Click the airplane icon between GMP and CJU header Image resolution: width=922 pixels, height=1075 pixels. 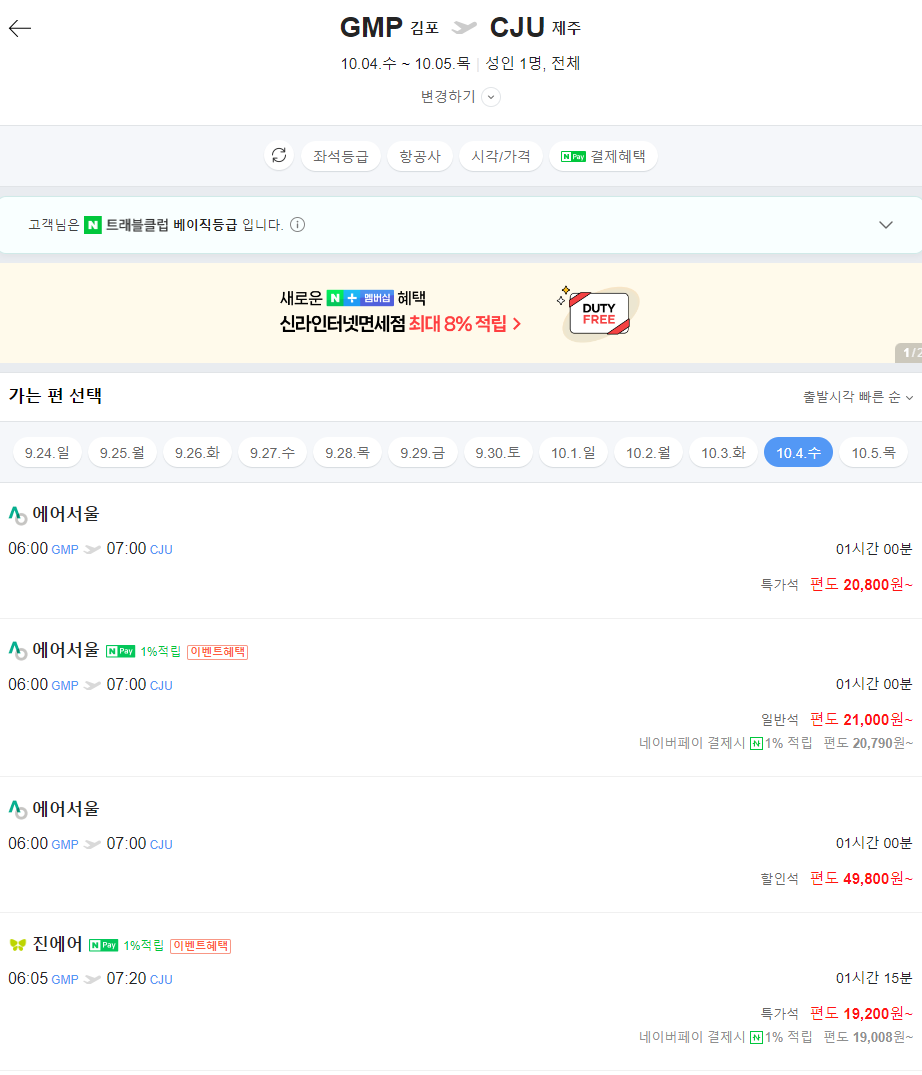[x=464, y=27]
